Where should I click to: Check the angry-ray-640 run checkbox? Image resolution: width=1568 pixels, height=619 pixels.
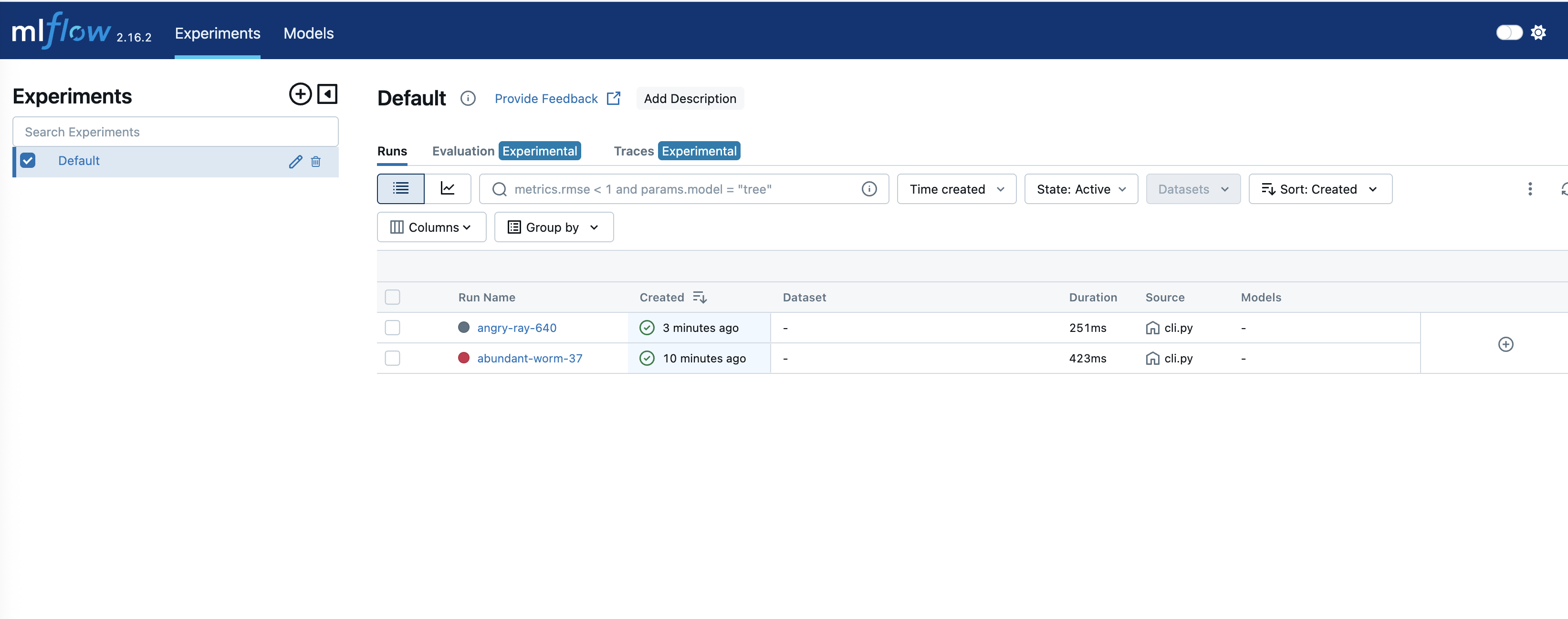click(x=393, y=328)
